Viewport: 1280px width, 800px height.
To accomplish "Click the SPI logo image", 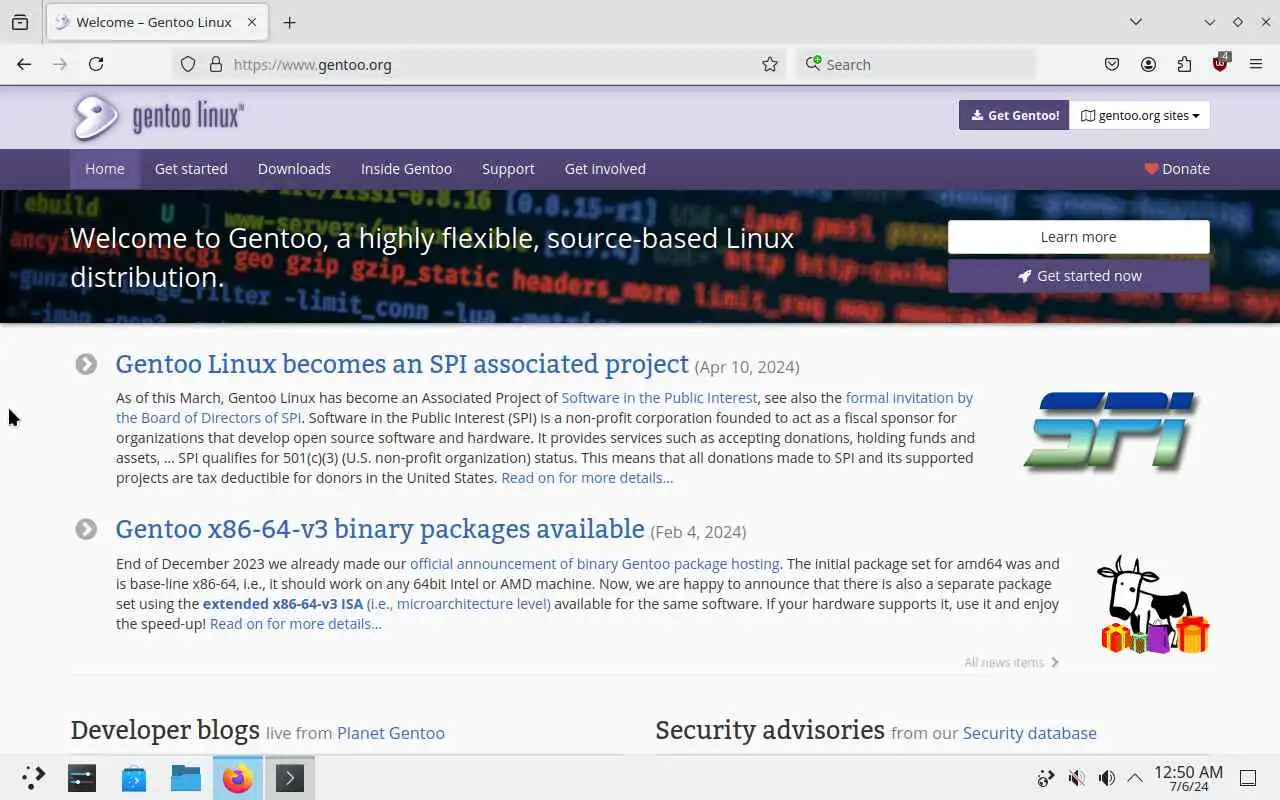I will (x=1111, y=431).
